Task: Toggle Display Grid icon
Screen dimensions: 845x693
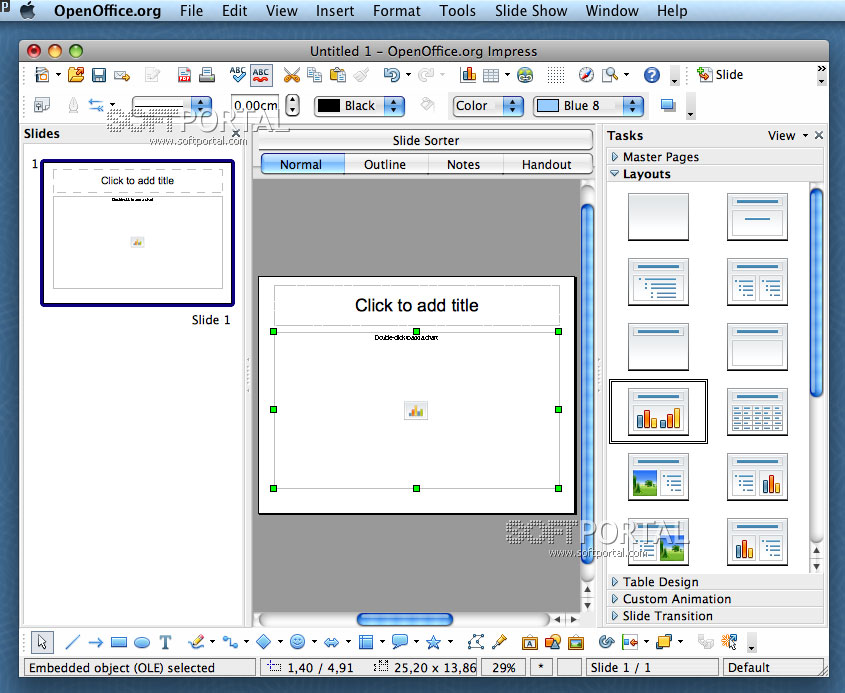Action: (556, 75)
